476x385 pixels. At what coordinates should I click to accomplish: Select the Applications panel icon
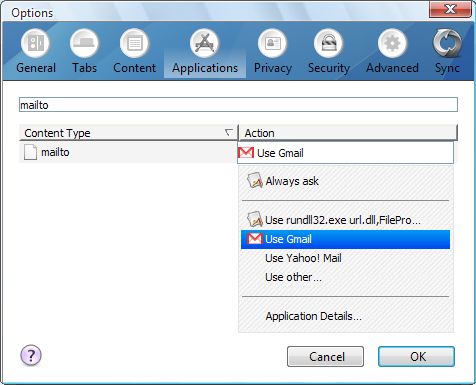click(x=205, y=43)
